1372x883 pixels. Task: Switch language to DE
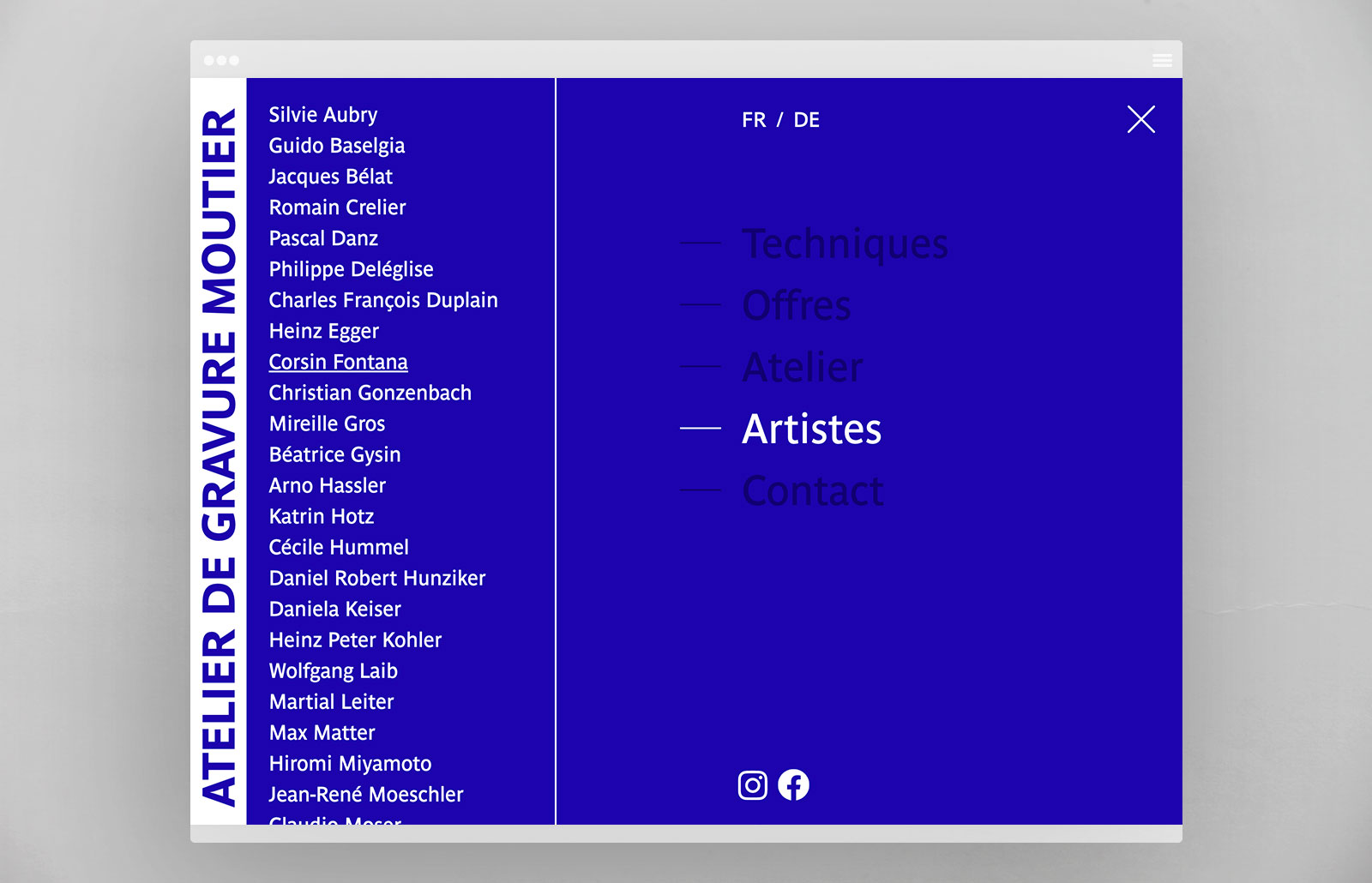click(x=806, y=120)
